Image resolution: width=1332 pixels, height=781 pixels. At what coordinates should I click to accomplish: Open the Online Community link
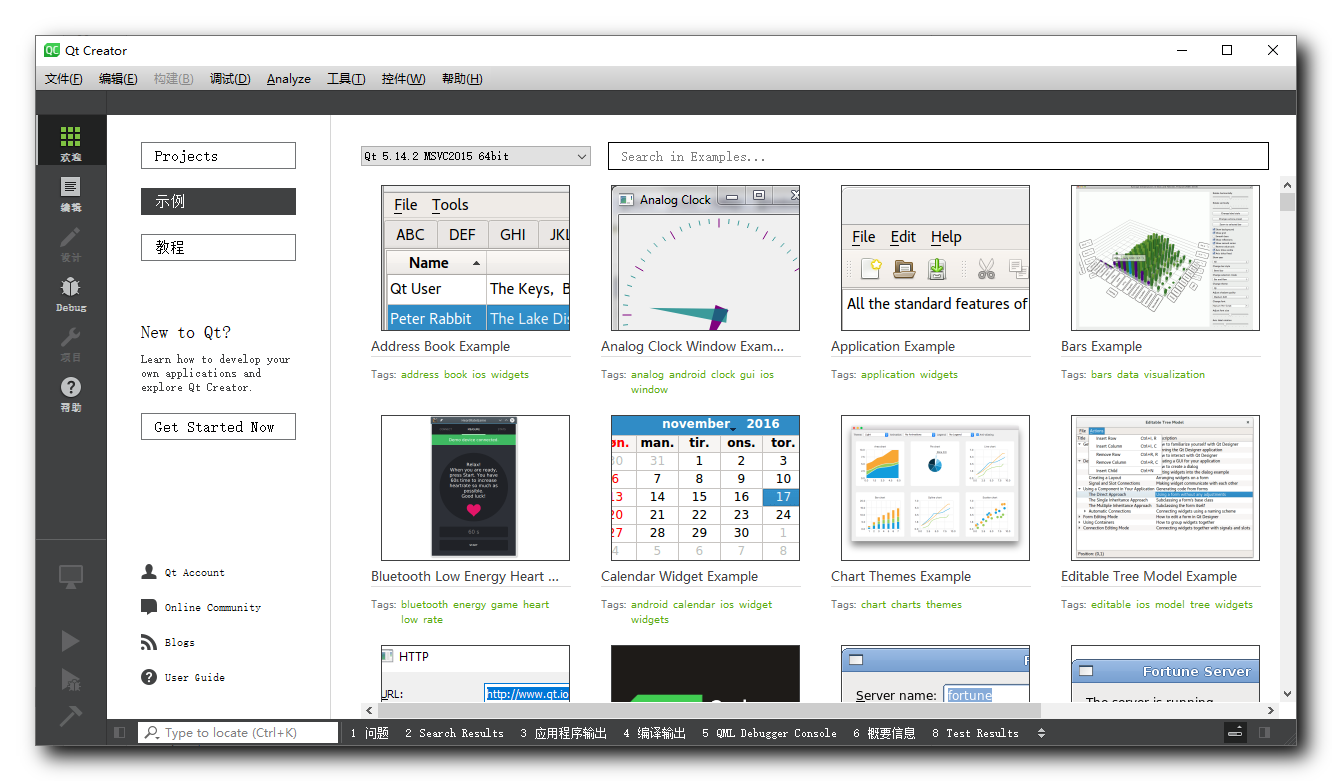click(213, 608)
